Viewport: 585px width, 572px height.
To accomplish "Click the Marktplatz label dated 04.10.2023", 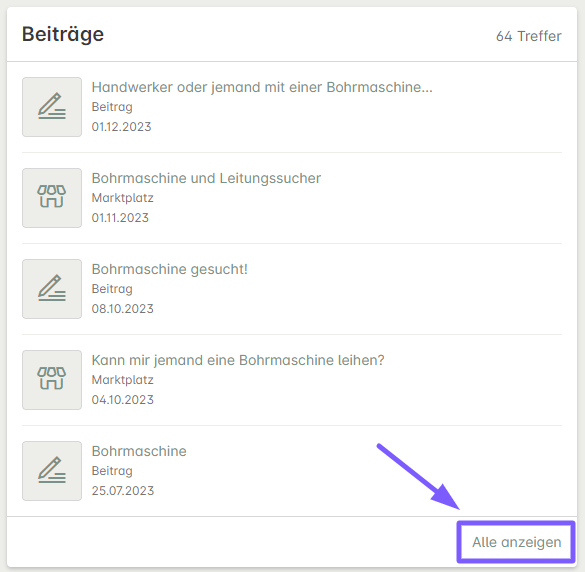I will coord(122,380).
